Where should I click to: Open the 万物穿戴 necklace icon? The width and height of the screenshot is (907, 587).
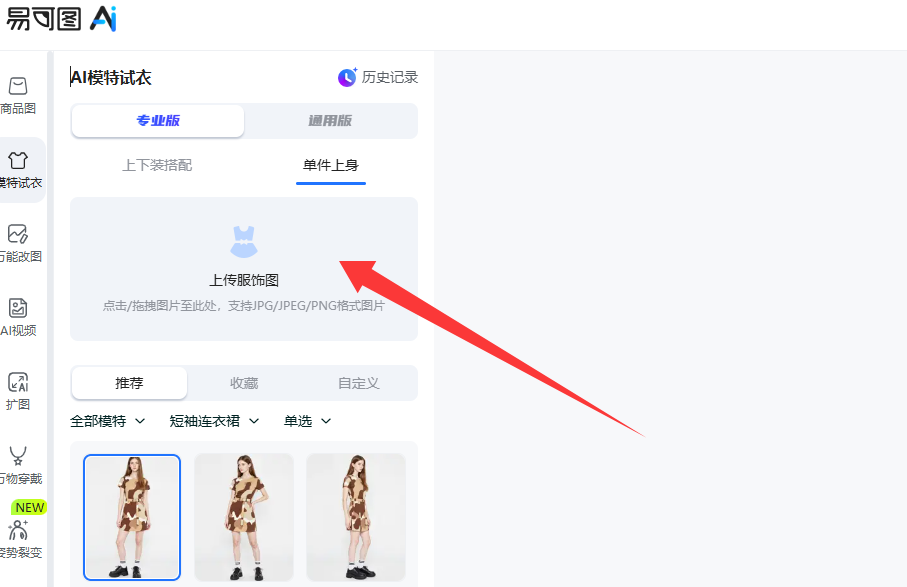click(x=18, y=457)
